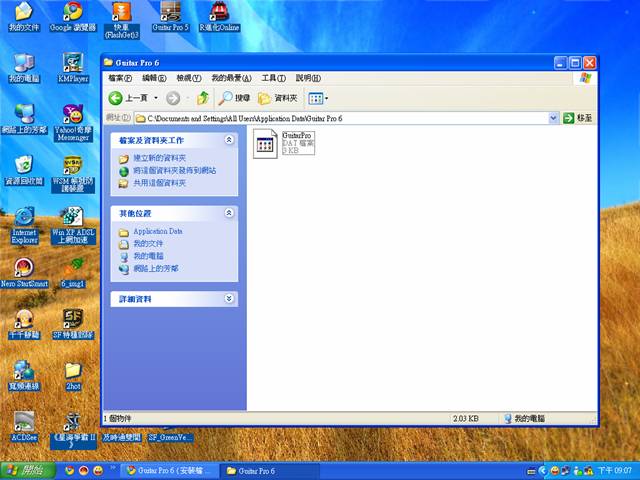
Task: Open 我的電腦 link in the sidebar
Action: (x=148, y=256)
